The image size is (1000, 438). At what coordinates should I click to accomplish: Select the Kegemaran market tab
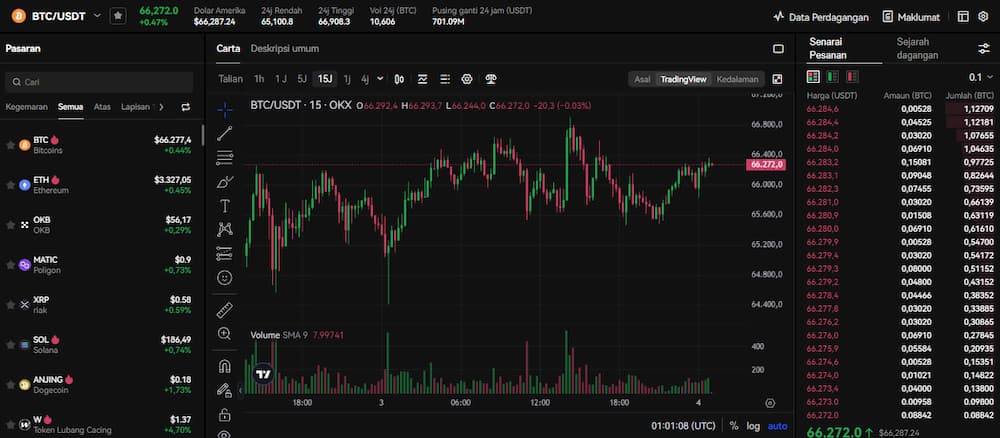27,107
